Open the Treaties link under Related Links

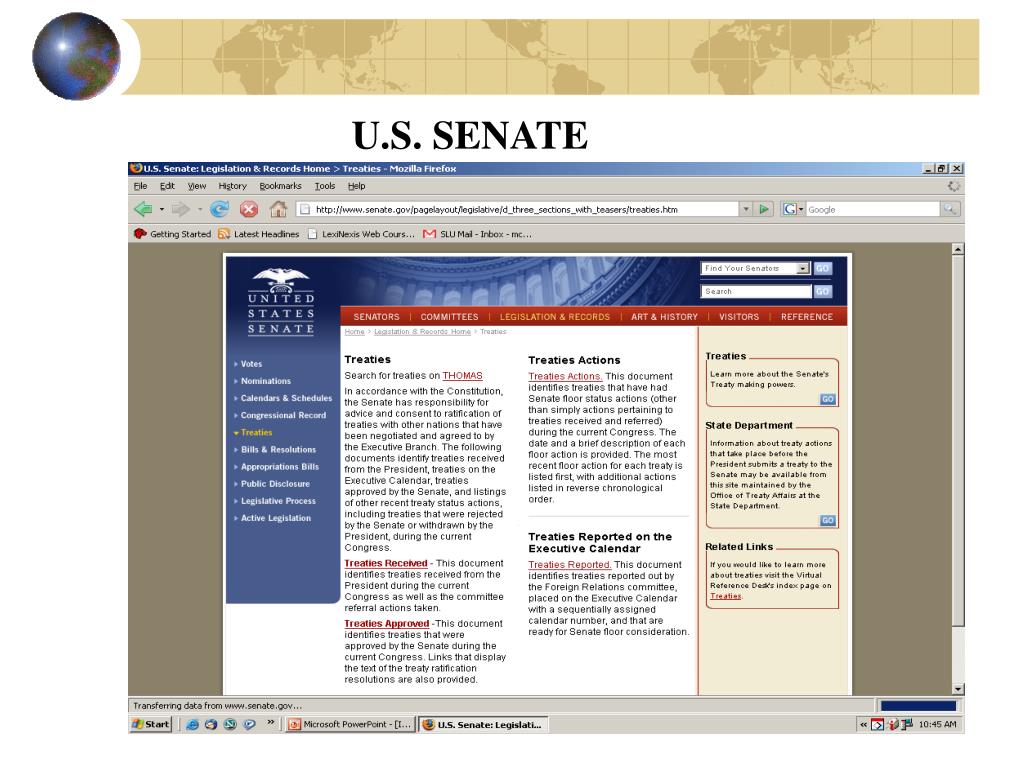[x=726, y=596]
